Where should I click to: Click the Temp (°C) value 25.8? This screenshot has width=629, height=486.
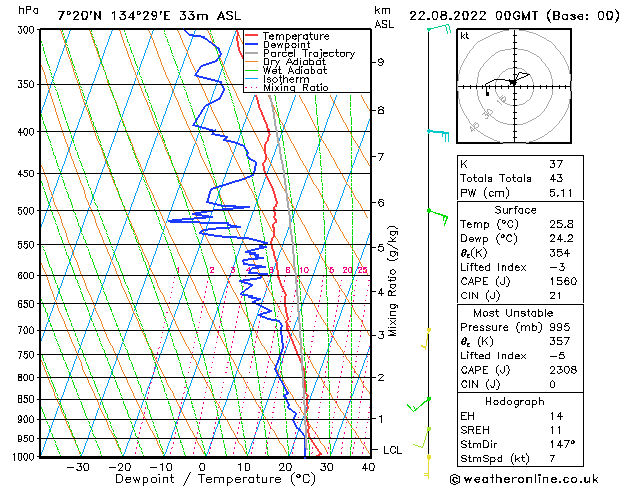(x=561, y=224)
